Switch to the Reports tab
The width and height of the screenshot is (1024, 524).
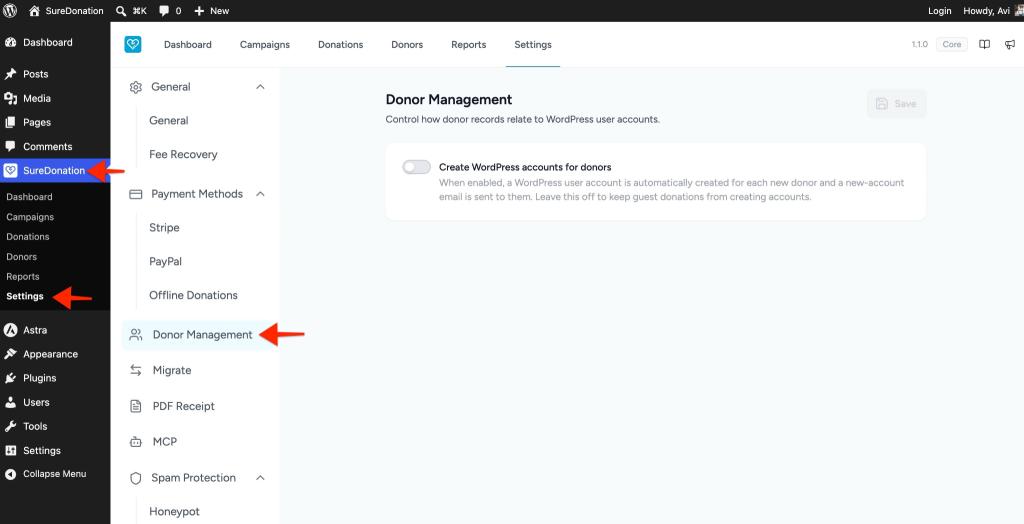[468, 44]
